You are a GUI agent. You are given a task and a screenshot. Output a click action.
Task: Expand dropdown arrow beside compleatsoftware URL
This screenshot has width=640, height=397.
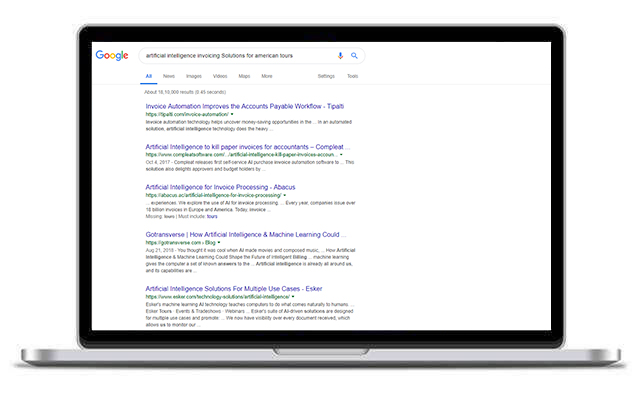[341, 155]
